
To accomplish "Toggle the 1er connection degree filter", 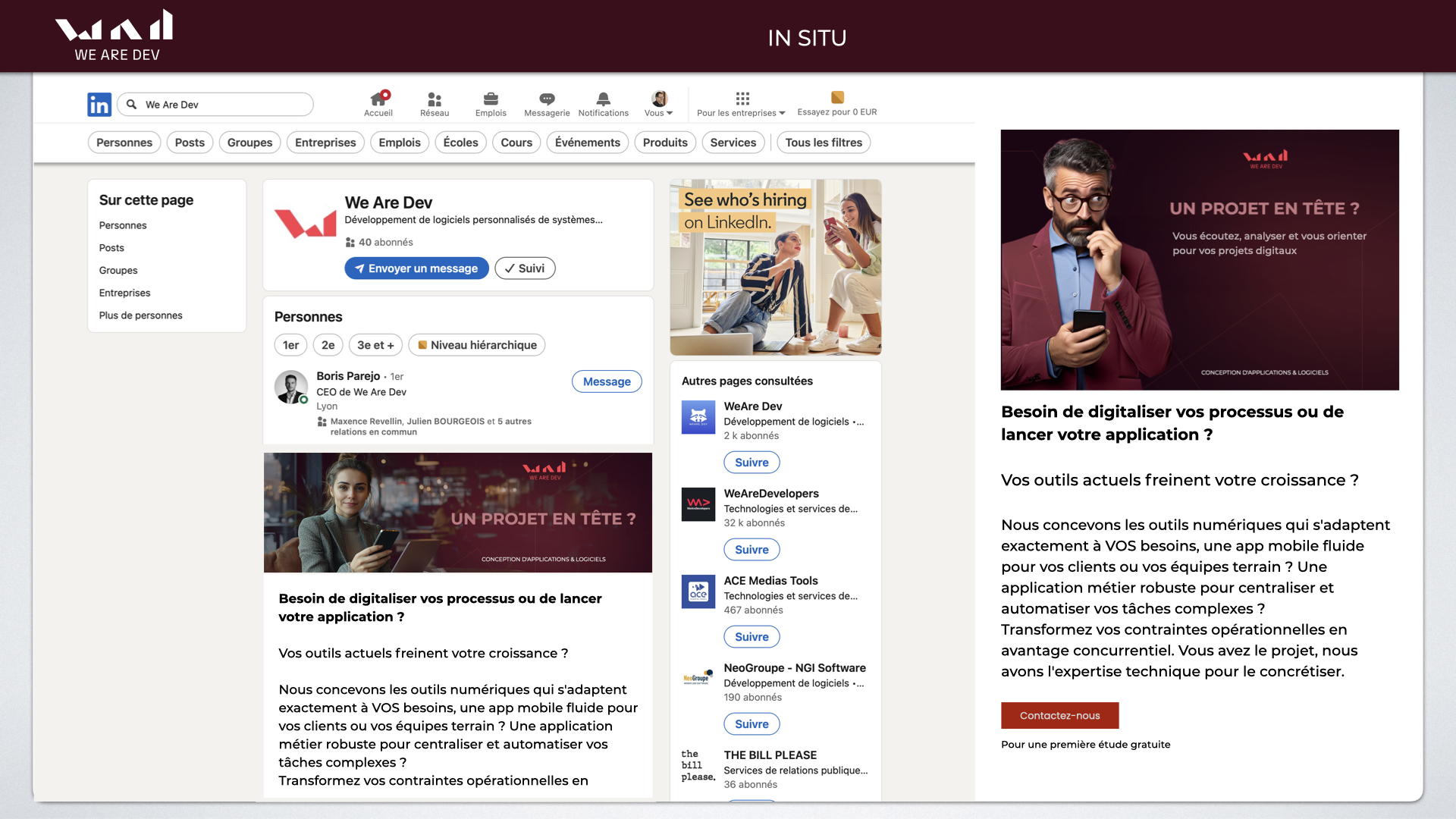I will pos(290,345).
